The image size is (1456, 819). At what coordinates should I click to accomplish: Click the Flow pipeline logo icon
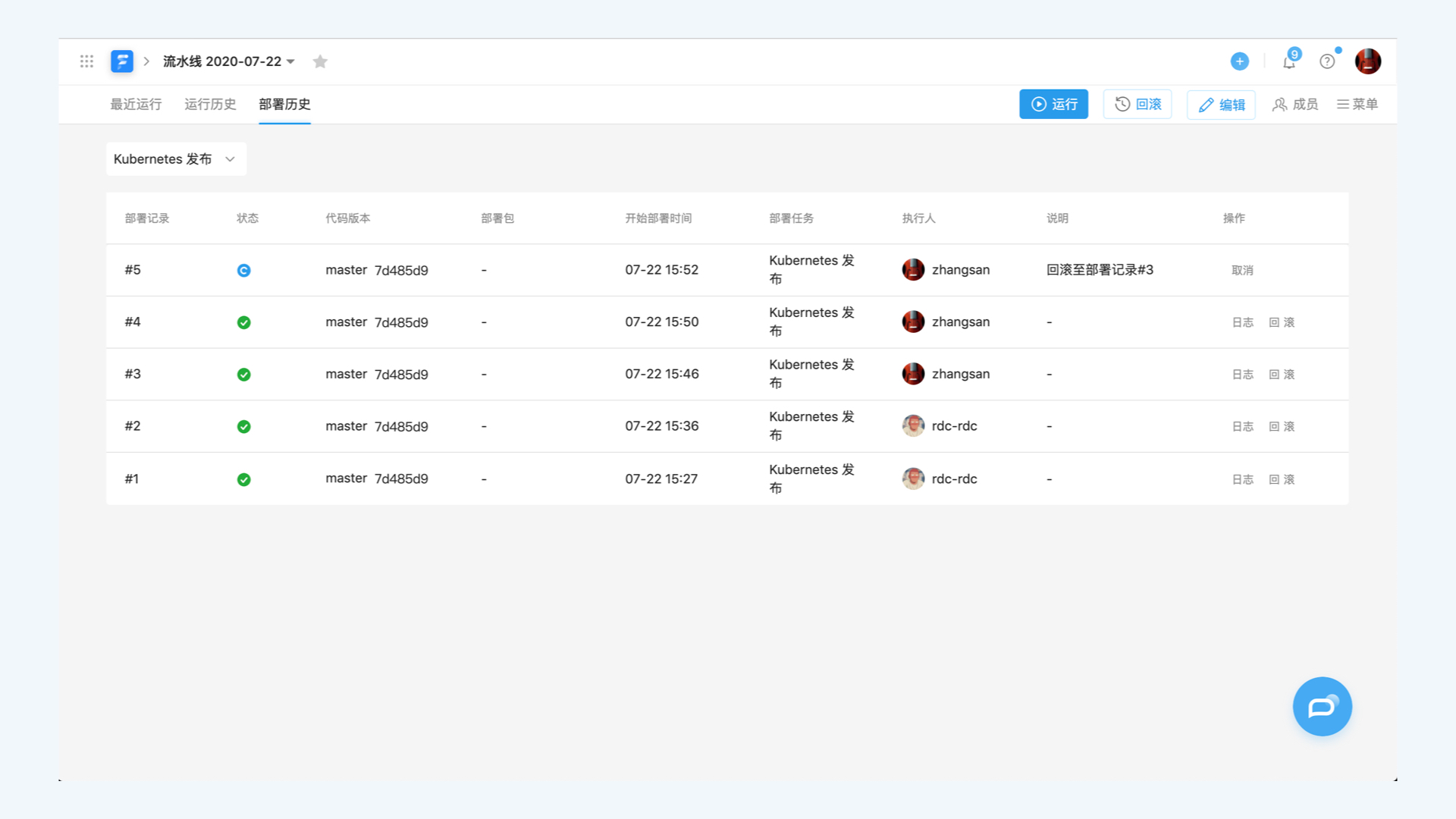pos(121,61)
